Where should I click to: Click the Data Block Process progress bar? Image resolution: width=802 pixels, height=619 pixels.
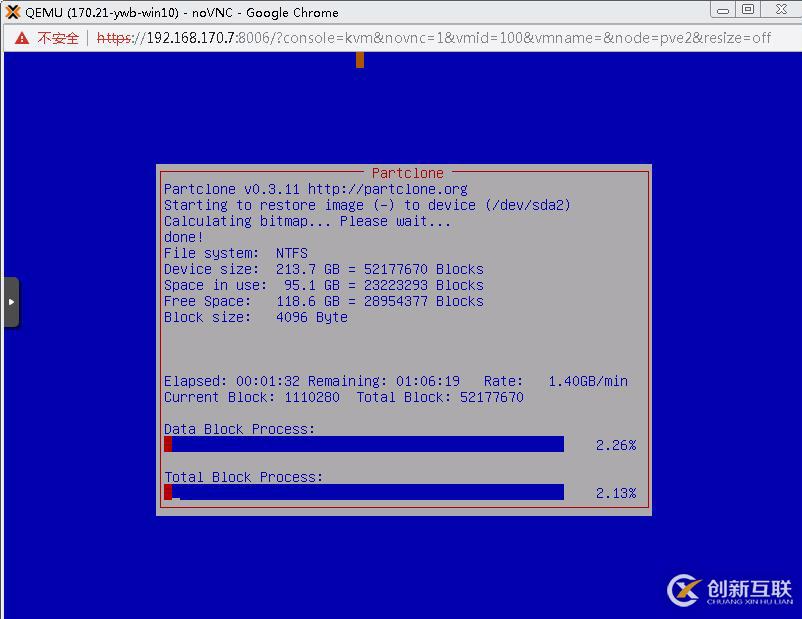pyautogui.click(x=365, y=444)
